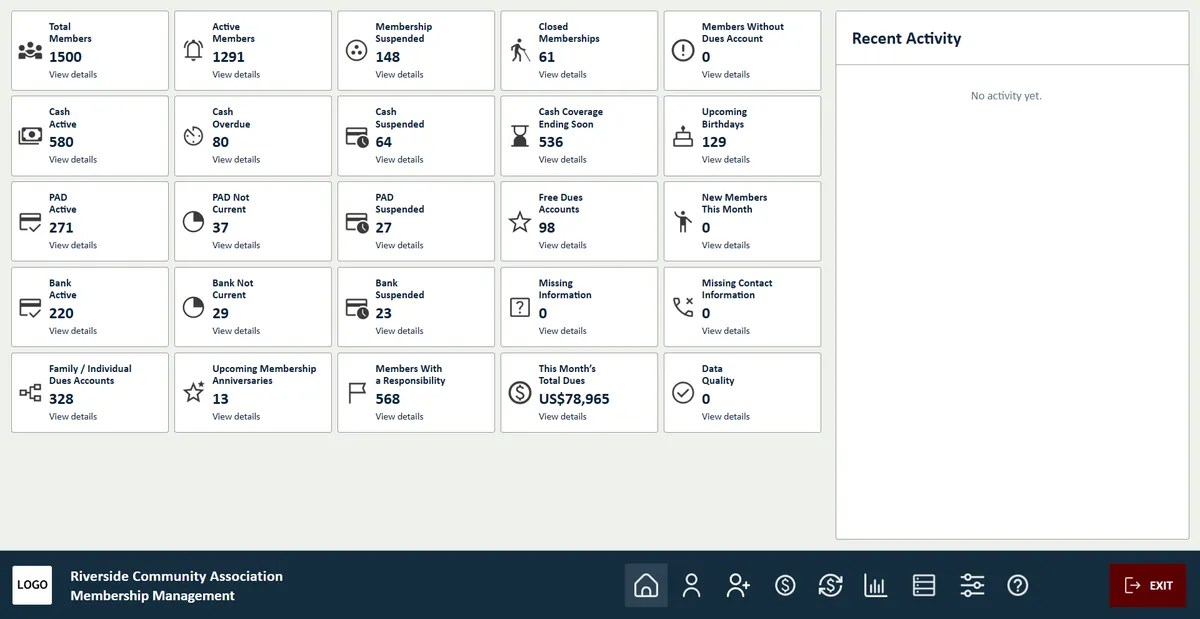
Task: Click the Riverside Community Association title
Action: 176,576
